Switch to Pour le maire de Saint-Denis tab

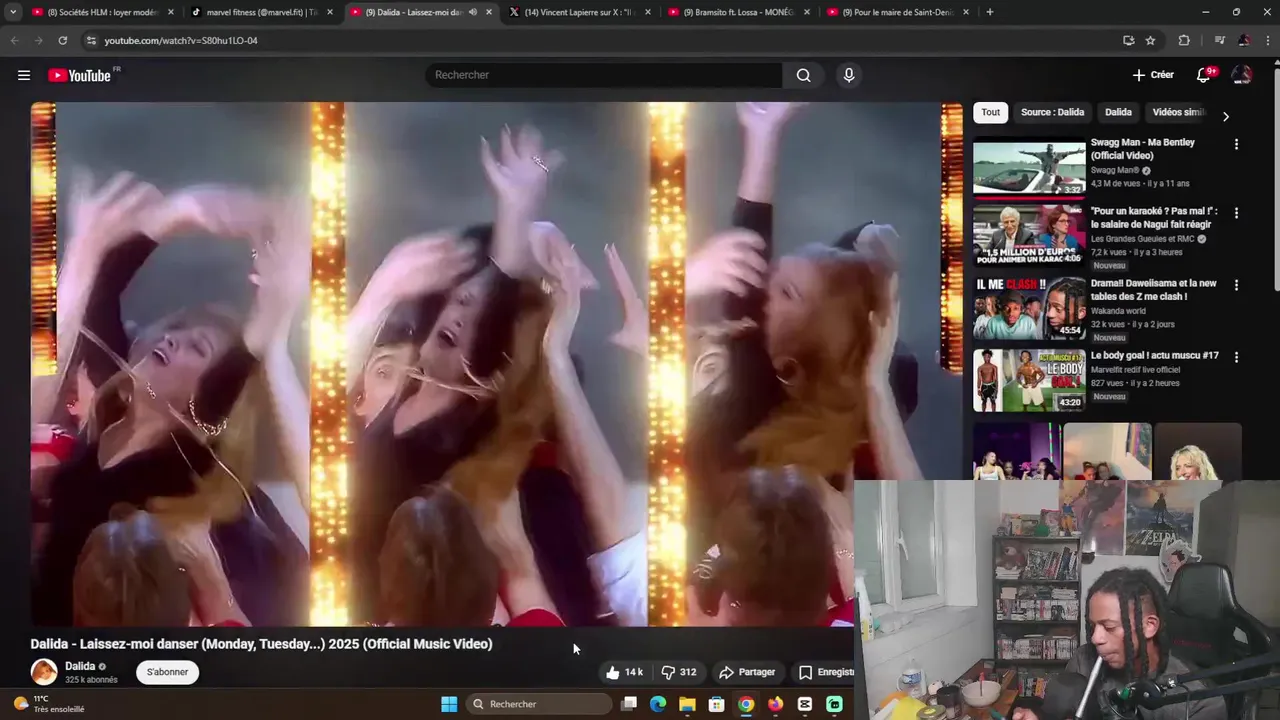click(x=898, y=12)
